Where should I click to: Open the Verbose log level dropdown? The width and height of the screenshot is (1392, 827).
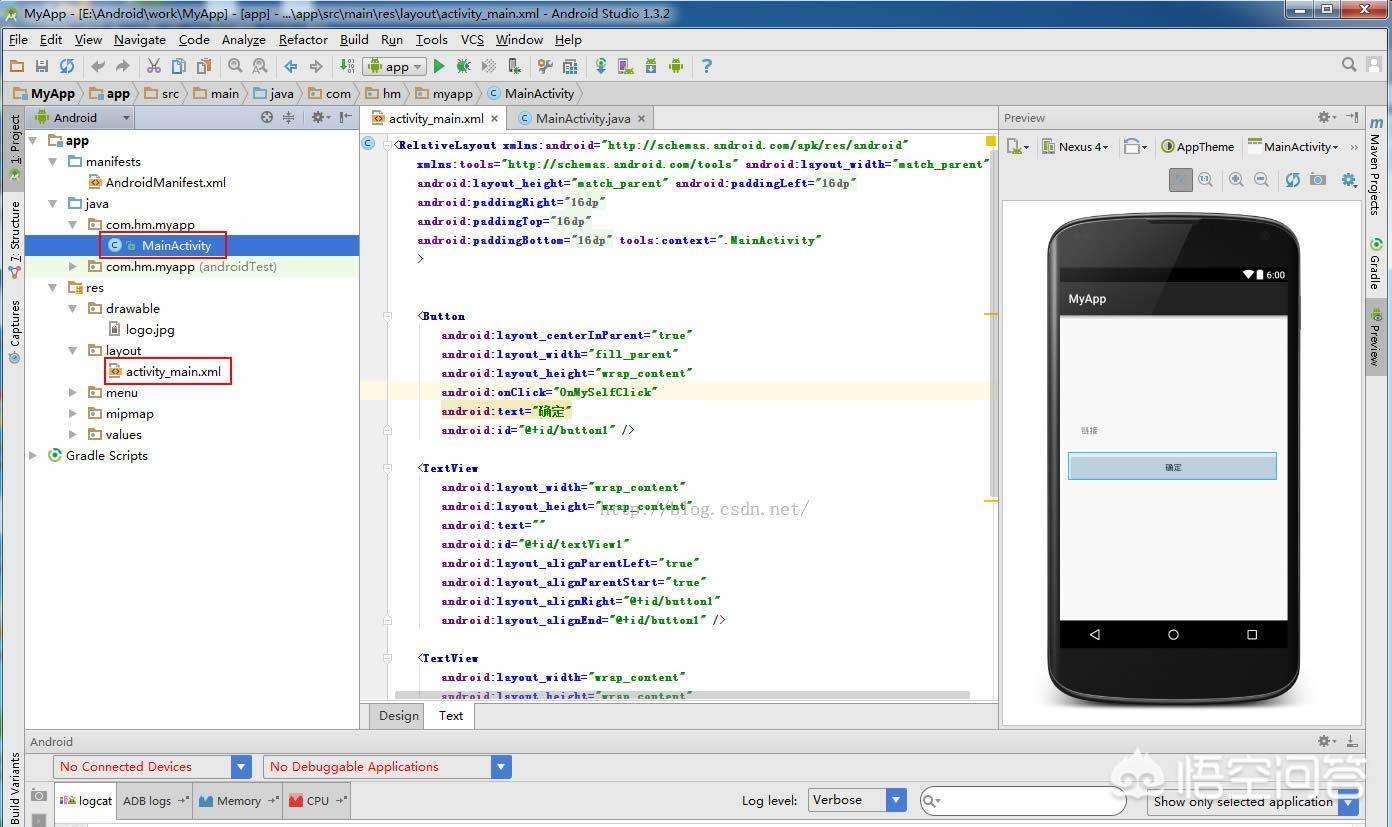(x=857, y=800)
